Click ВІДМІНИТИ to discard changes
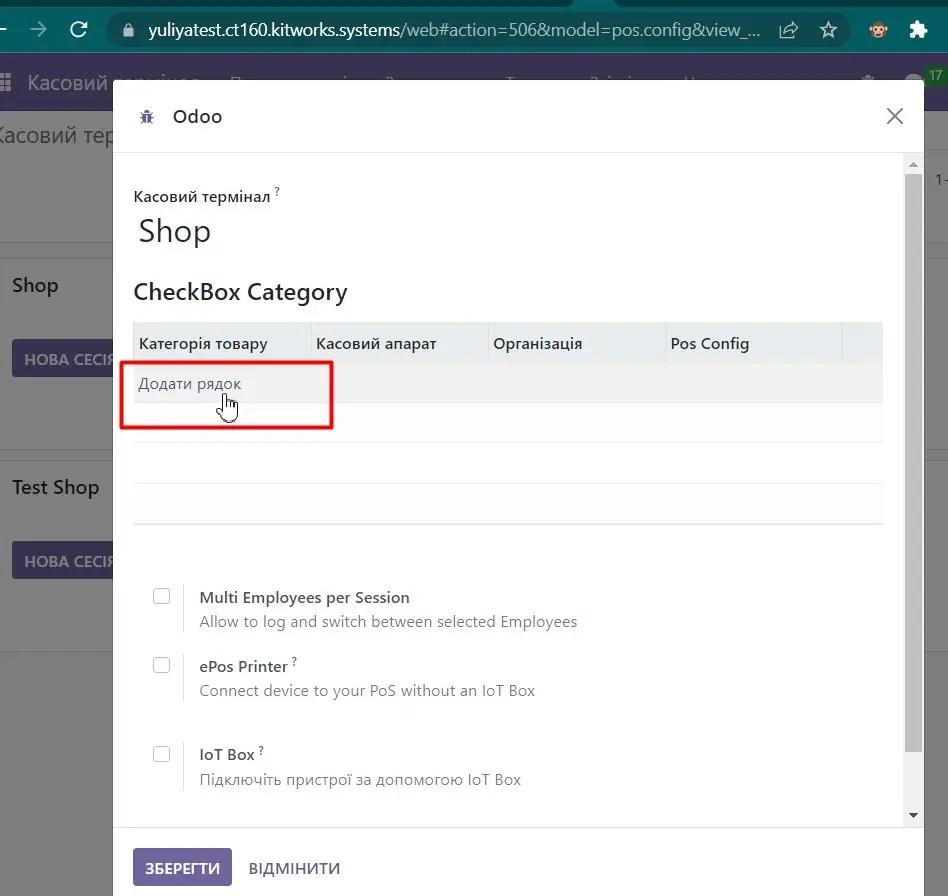 click(294, 868)
